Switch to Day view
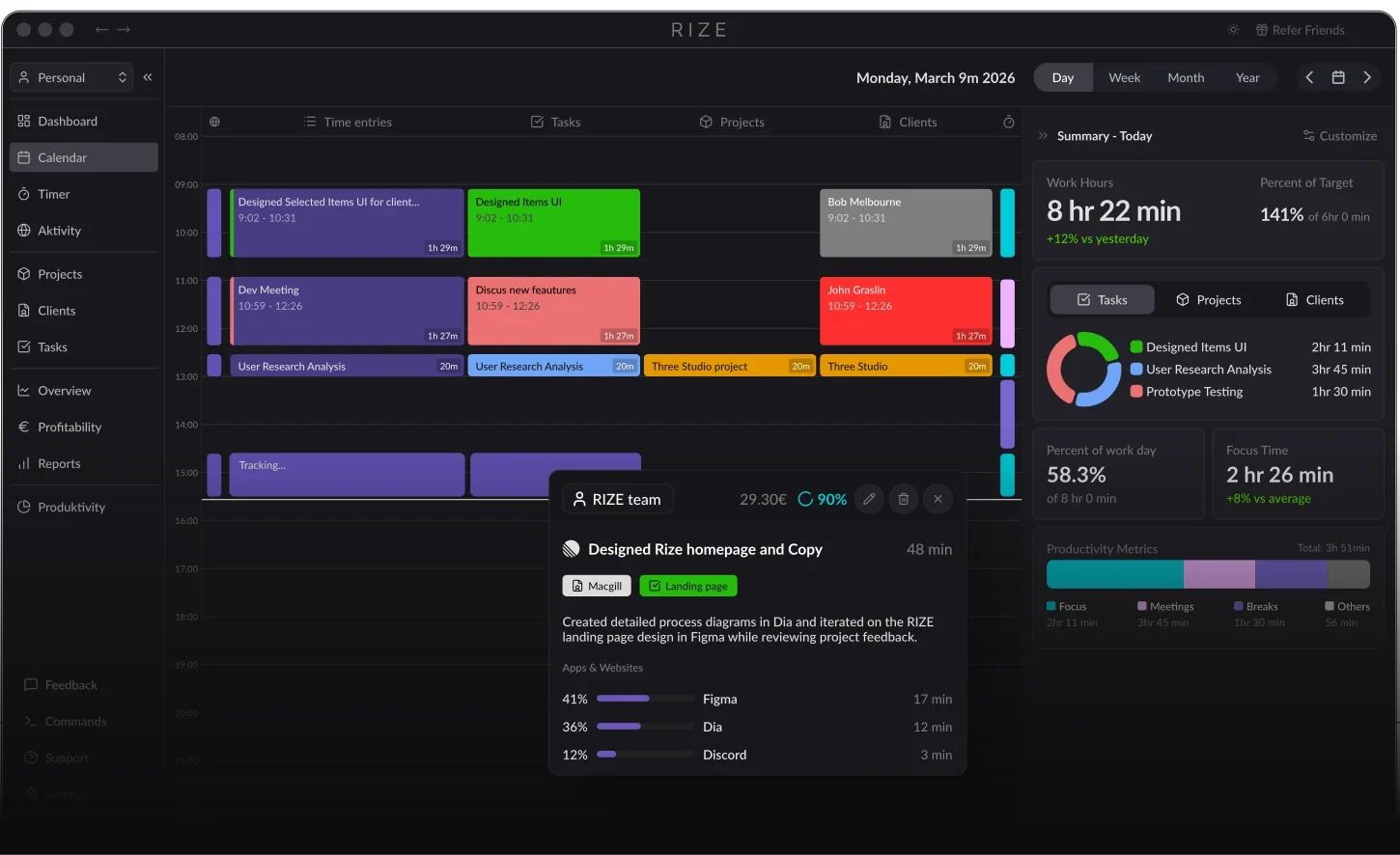The height and width of the screenshot is (855, 1400). click(x=1063, y=77)
